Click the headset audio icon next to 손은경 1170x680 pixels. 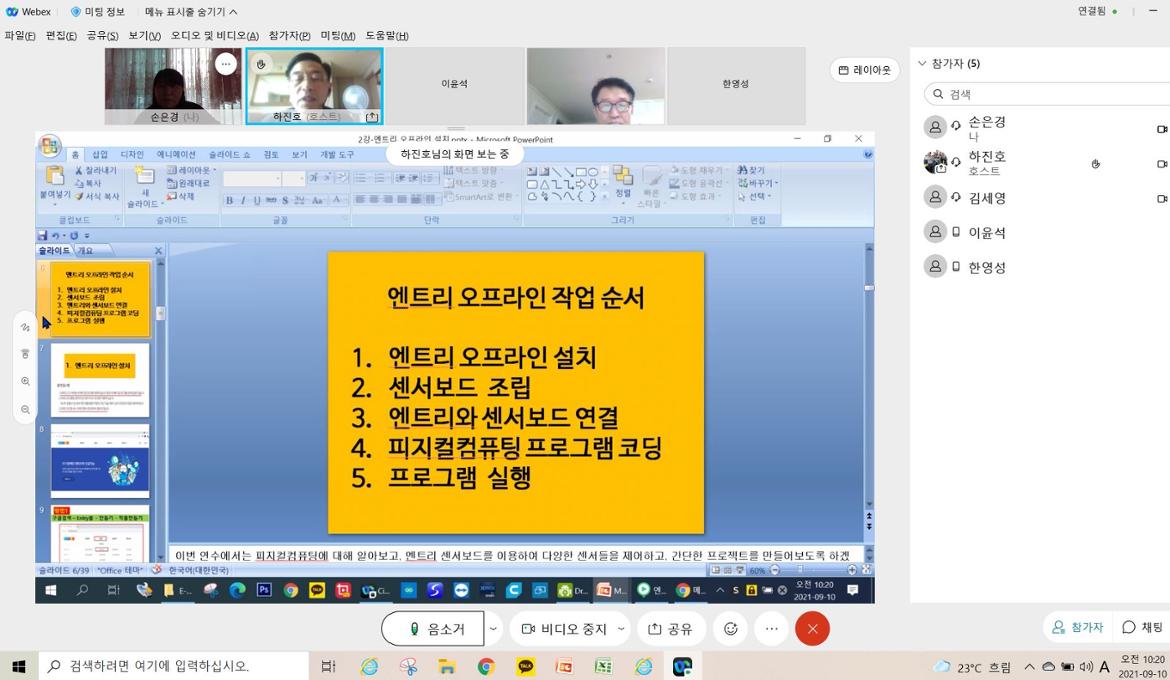pos(956,126)
